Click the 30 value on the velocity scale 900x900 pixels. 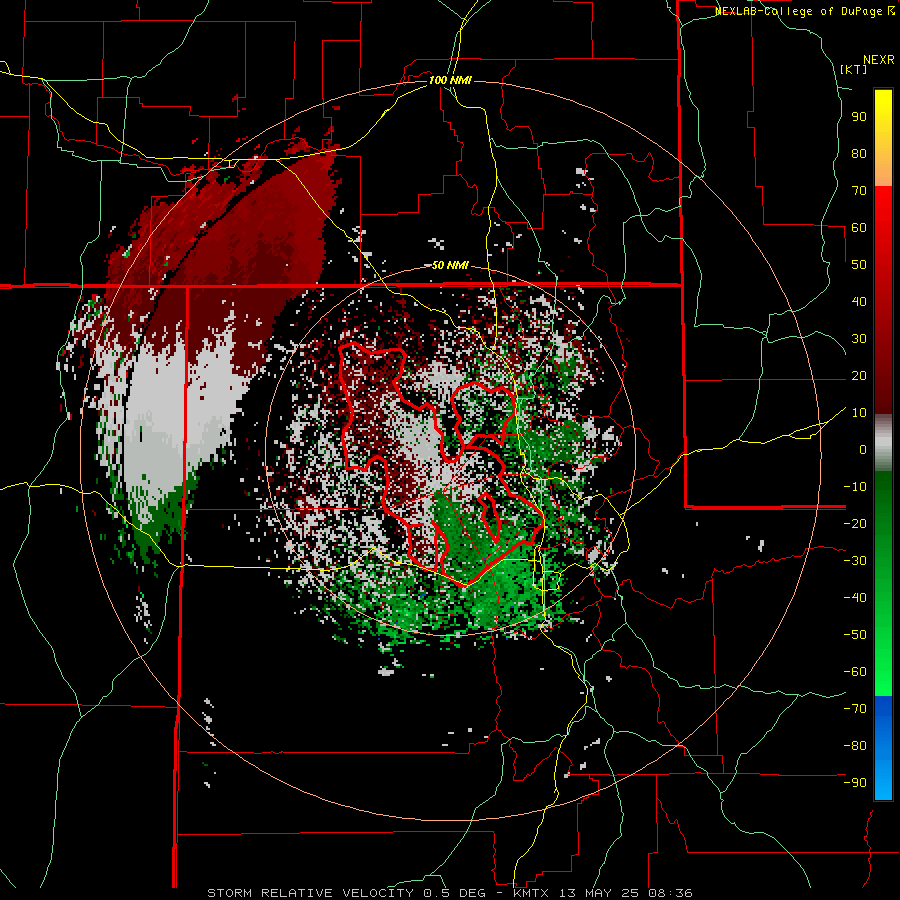(859, 339)
